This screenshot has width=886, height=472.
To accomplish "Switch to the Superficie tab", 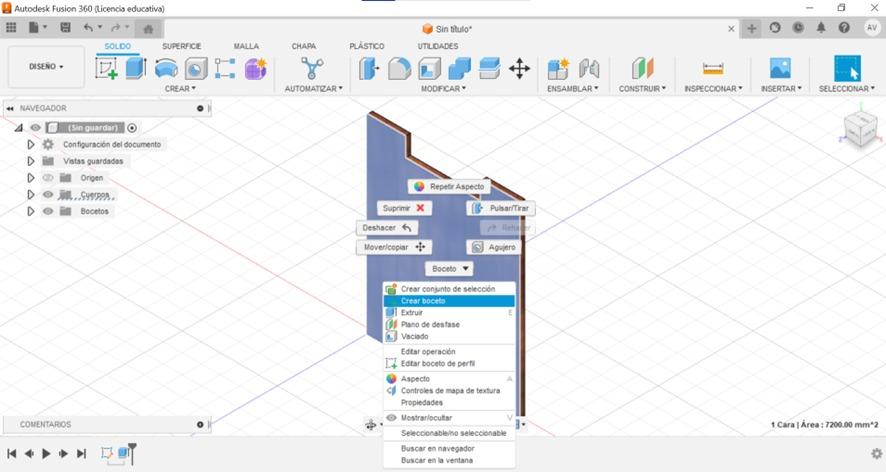I will point(181,46).
